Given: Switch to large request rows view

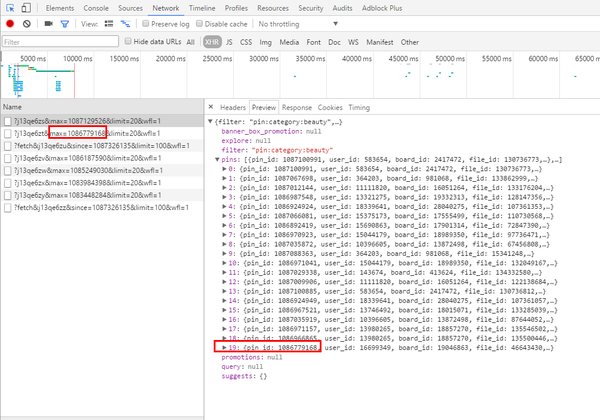Looking at the screenshot, I should [x=109, y=24].
